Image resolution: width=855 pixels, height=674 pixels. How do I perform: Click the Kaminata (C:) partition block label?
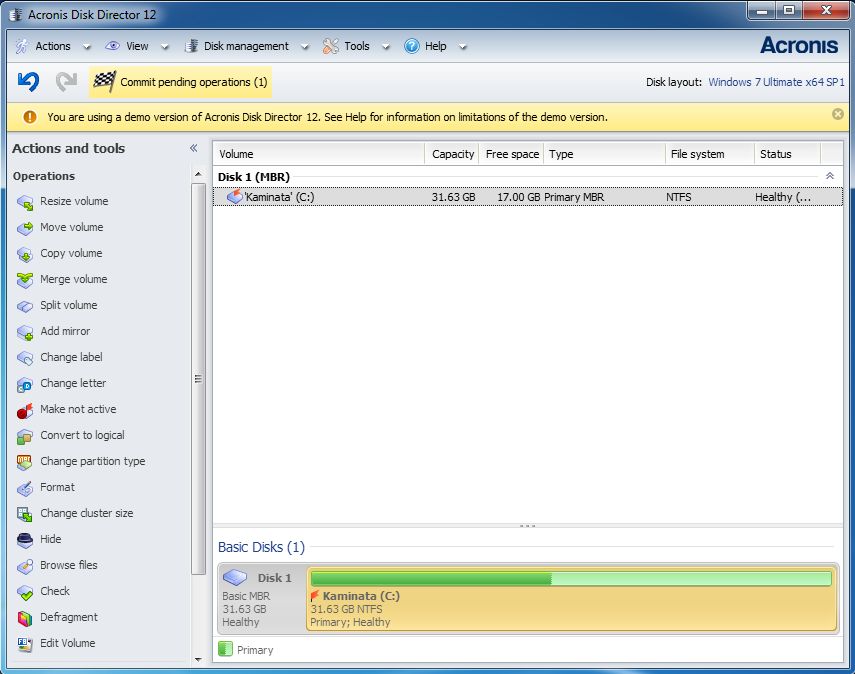point(361,595)
